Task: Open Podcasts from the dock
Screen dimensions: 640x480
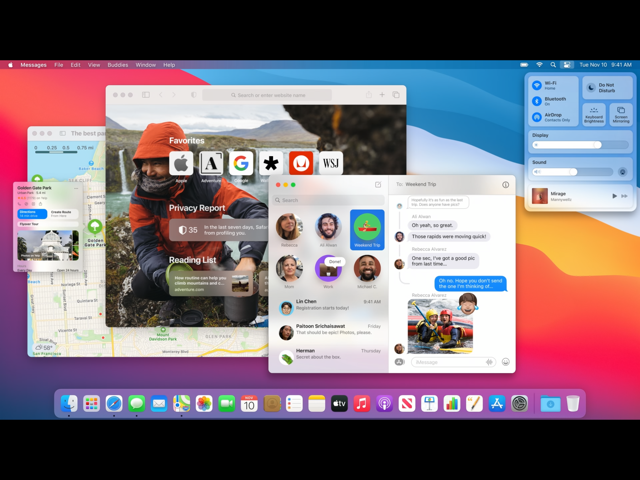Action: pyautogui.click(x=384, y=404)
